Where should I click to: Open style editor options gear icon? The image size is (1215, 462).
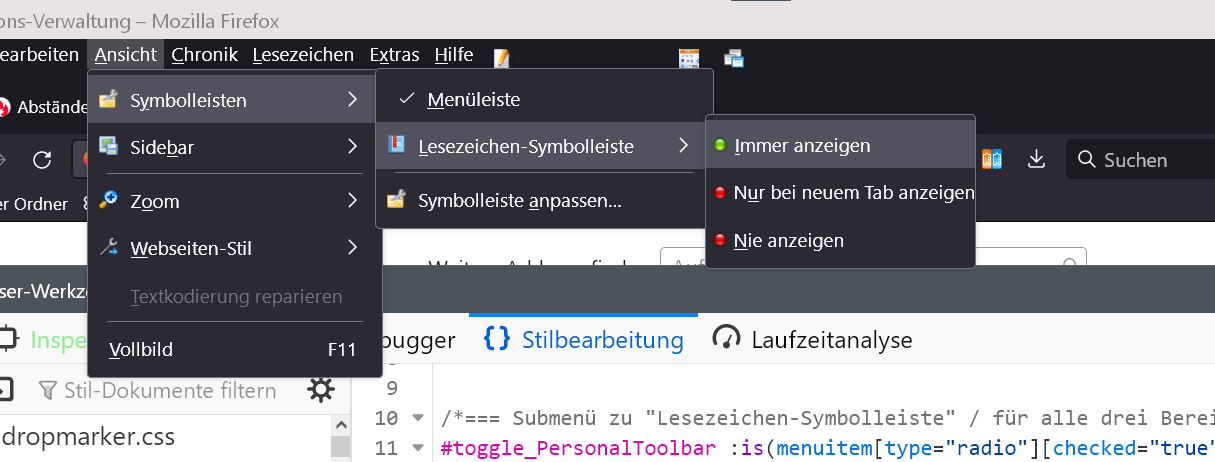[320, 390]
